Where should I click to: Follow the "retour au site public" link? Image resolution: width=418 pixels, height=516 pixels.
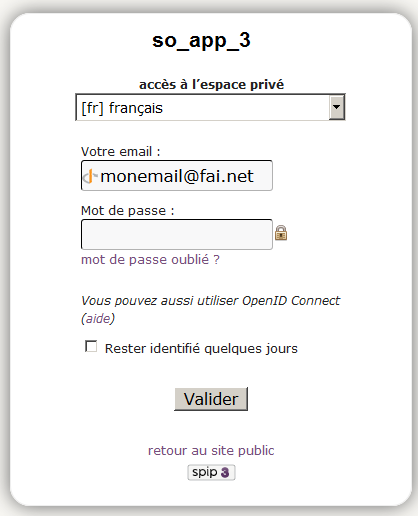coord(211,450)
